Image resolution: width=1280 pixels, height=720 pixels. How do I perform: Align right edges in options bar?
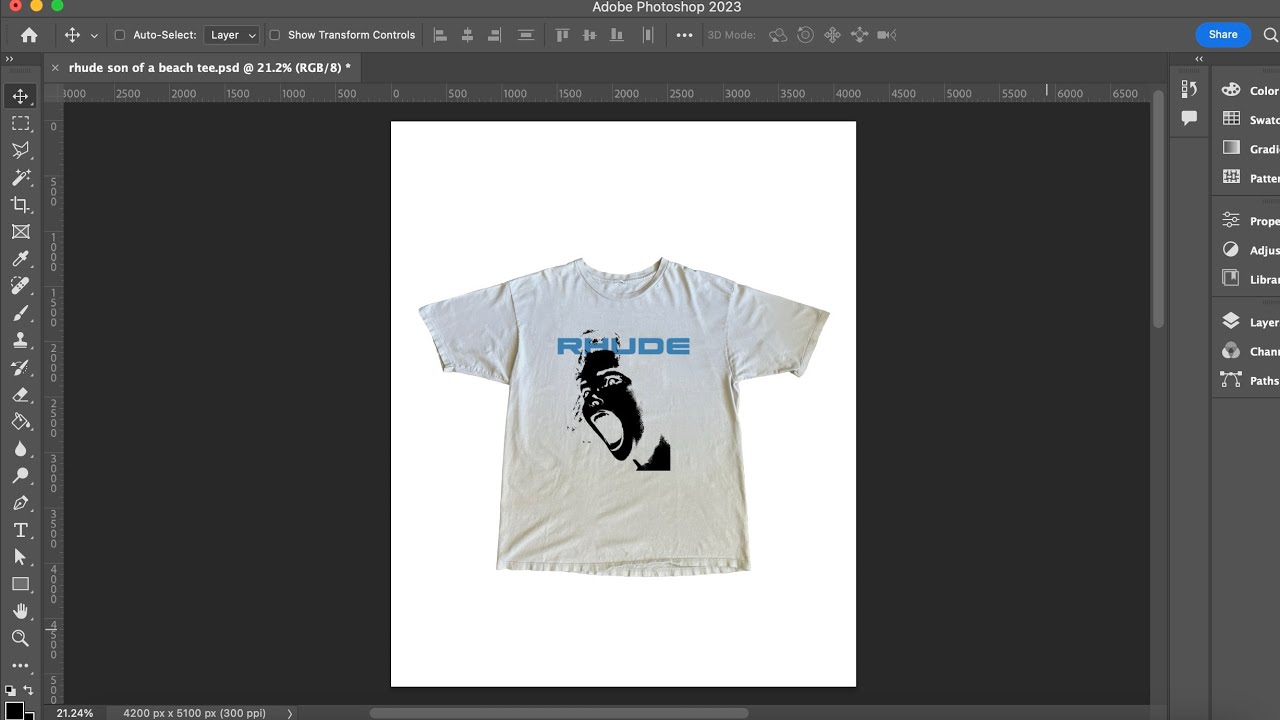tap(494, 35)
